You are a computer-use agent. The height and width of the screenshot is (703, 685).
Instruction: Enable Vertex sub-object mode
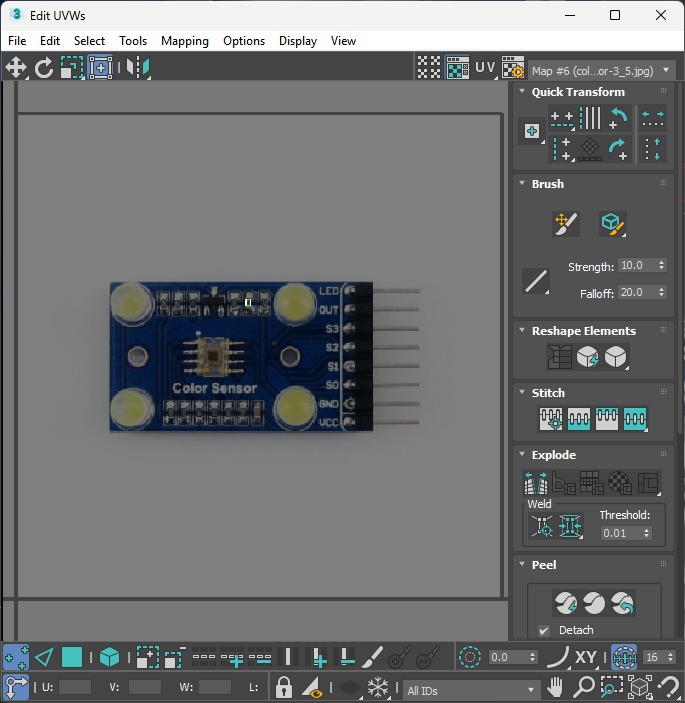click(16, 657)
